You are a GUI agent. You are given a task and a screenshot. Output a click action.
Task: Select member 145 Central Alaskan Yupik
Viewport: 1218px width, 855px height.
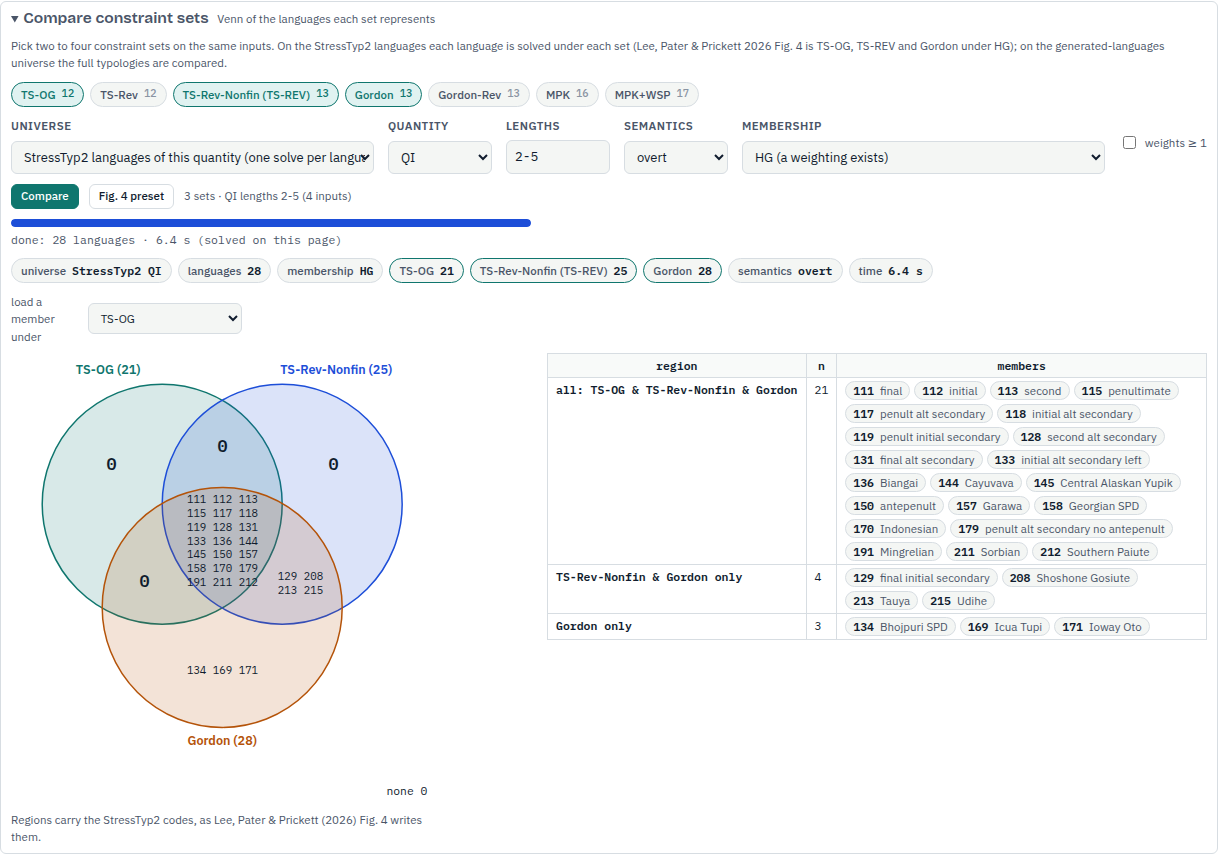pos(1103,483)
